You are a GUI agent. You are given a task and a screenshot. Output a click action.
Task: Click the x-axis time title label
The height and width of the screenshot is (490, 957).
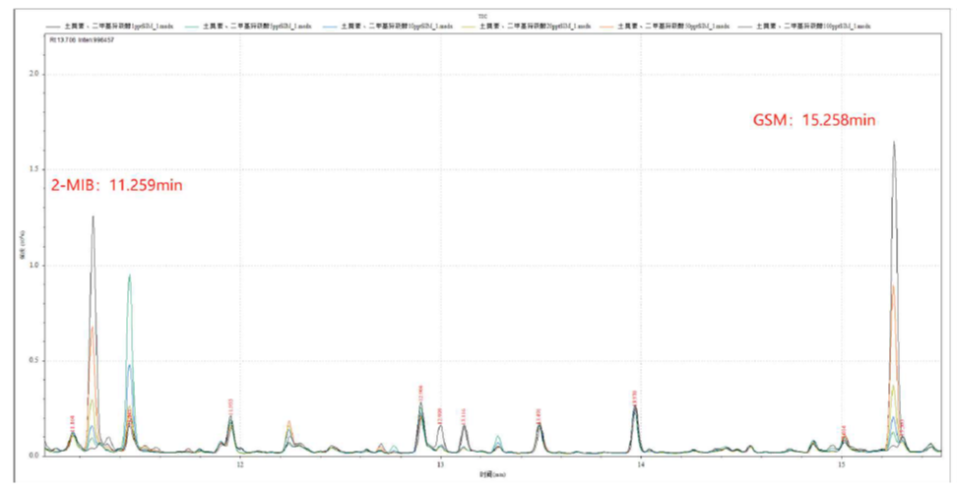pos(492,475)
